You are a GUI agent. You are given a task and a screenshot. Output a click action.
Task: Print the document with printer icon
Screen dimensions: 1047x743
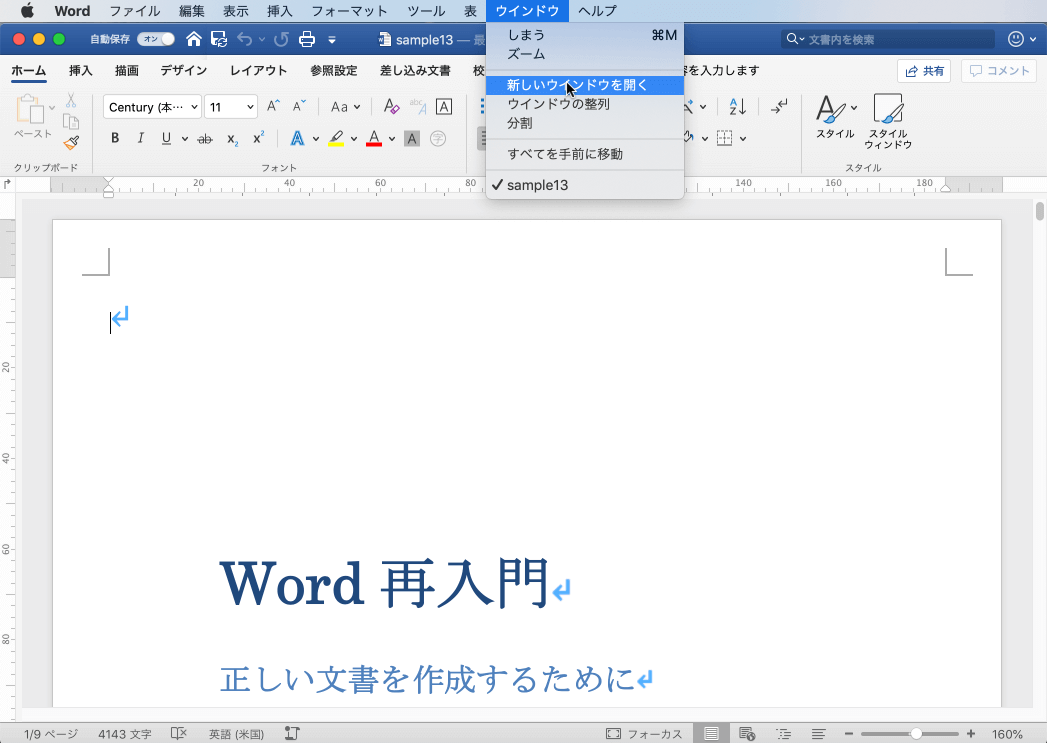click(307, 39)
